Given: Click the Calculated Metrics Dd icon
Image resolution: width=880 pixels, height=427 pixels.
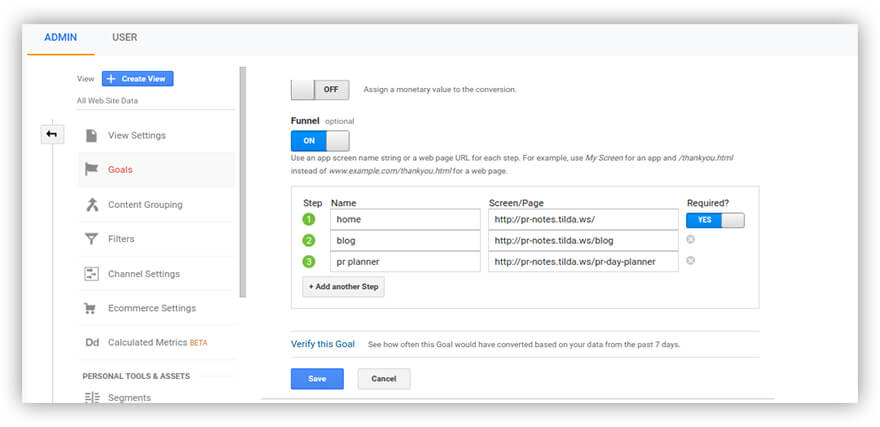Looking at the screenshot, I should pyautogui.click(x=92, y=342).
